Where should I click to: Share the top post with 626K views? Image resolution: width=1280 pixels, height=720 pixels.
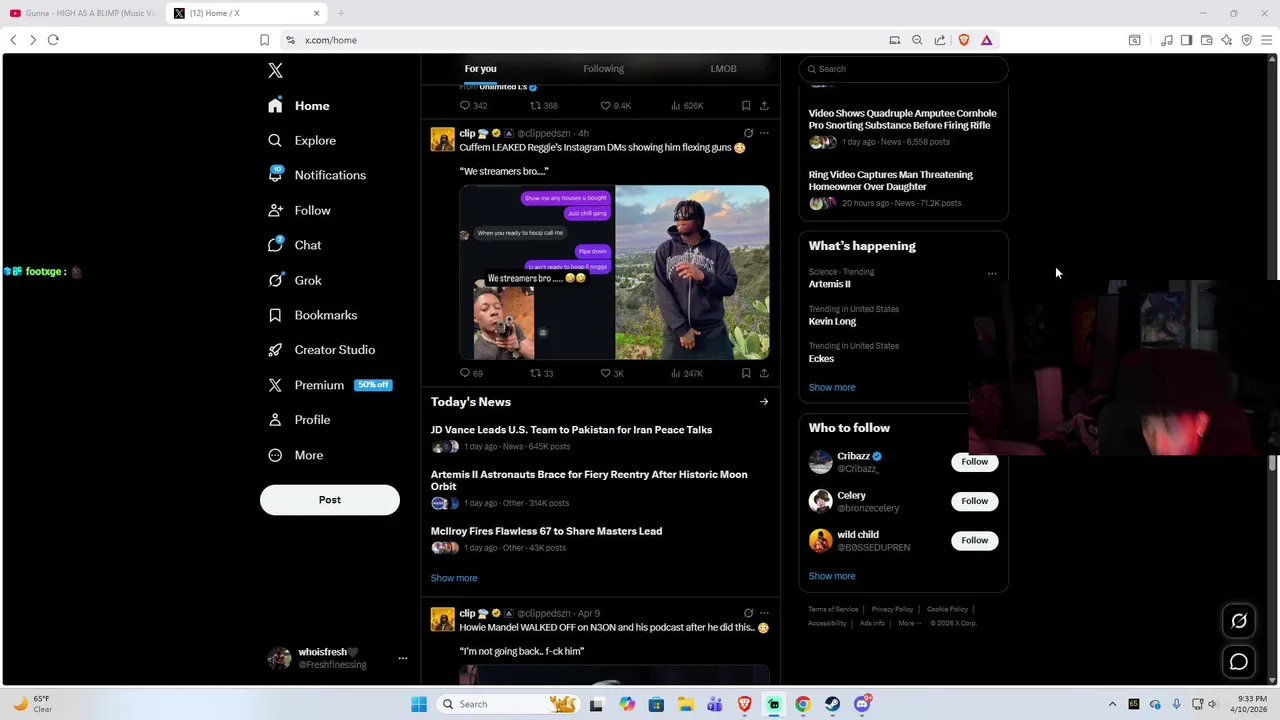pos(764,106)
